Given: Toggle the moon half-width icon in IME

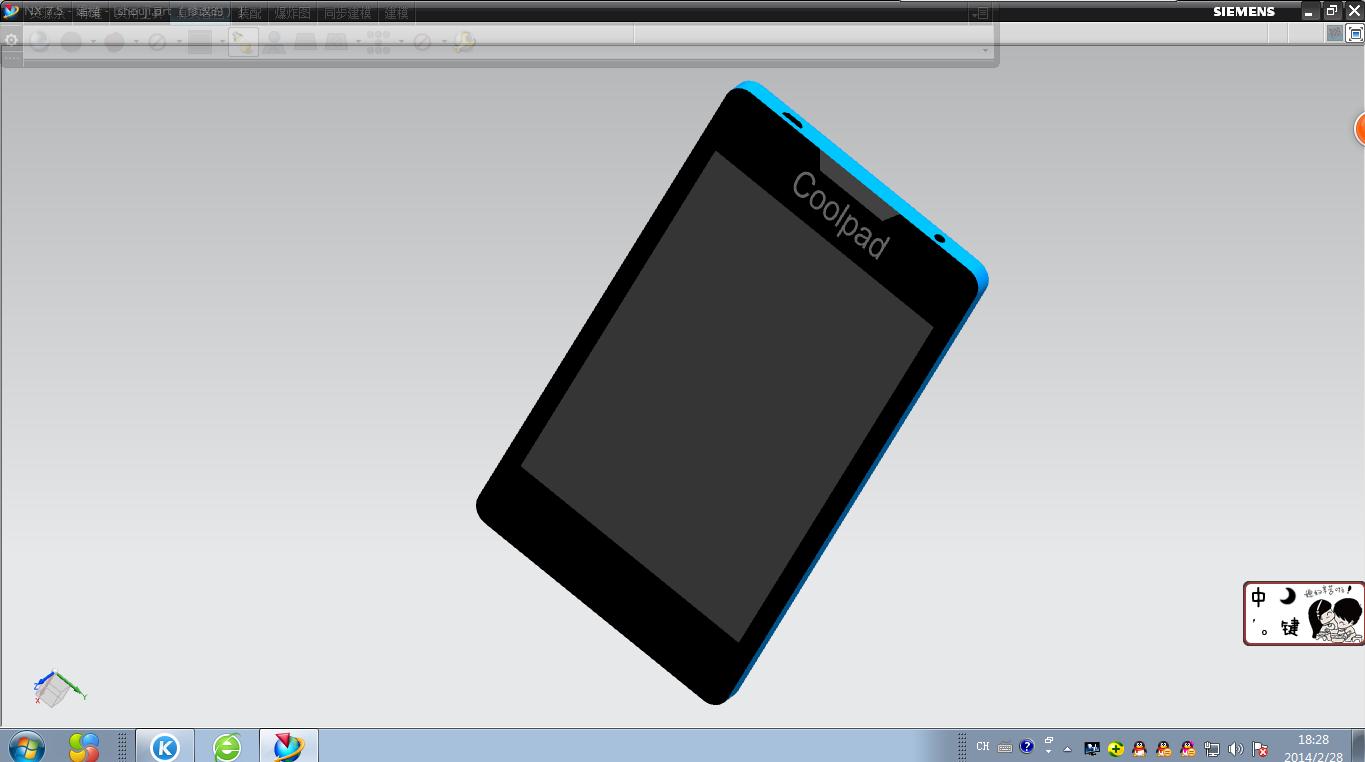Looking at the screenshot, I should [1289, 597].
